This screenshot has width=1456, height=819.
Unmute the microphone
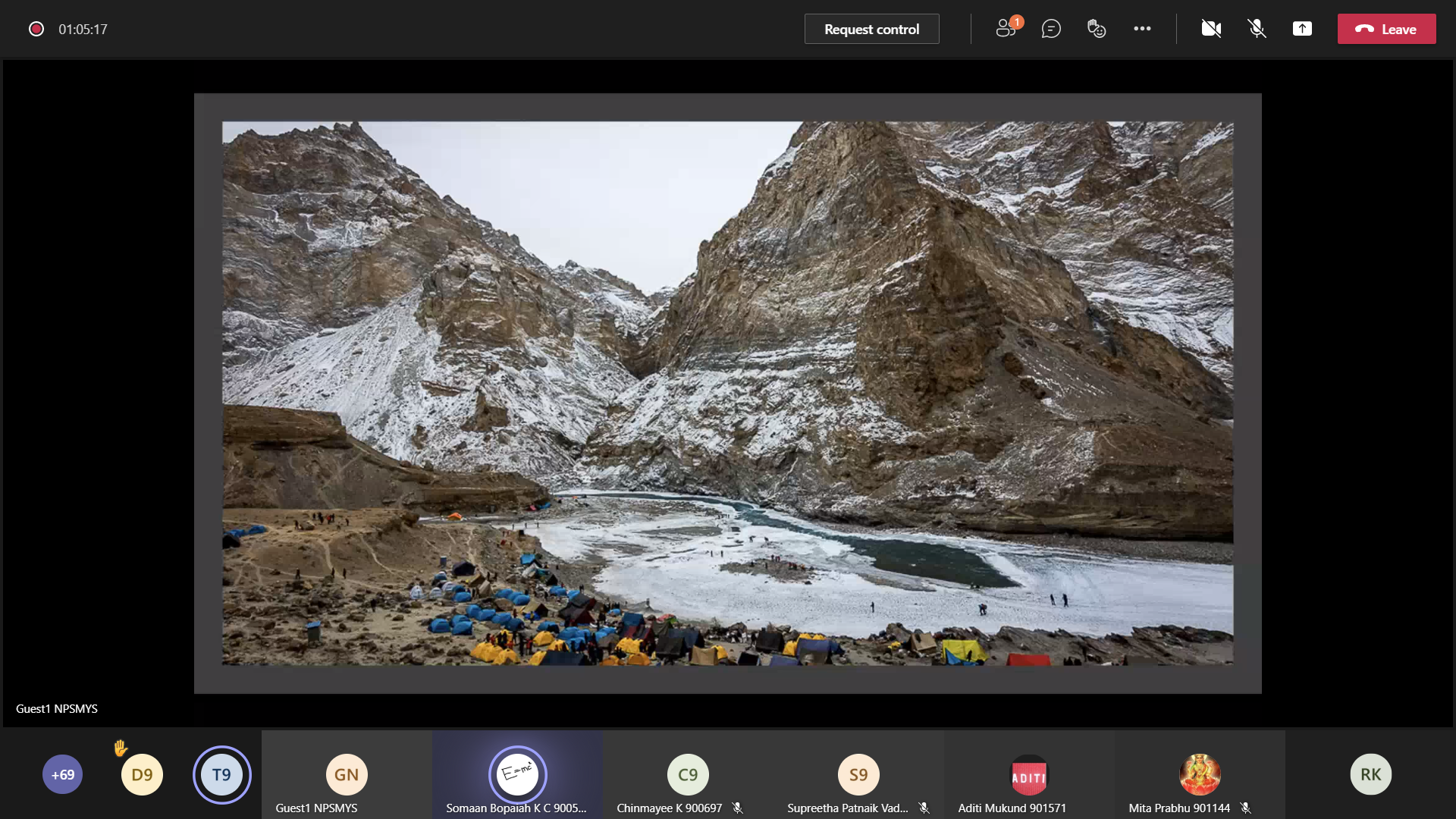click(x=1257, y=29)
